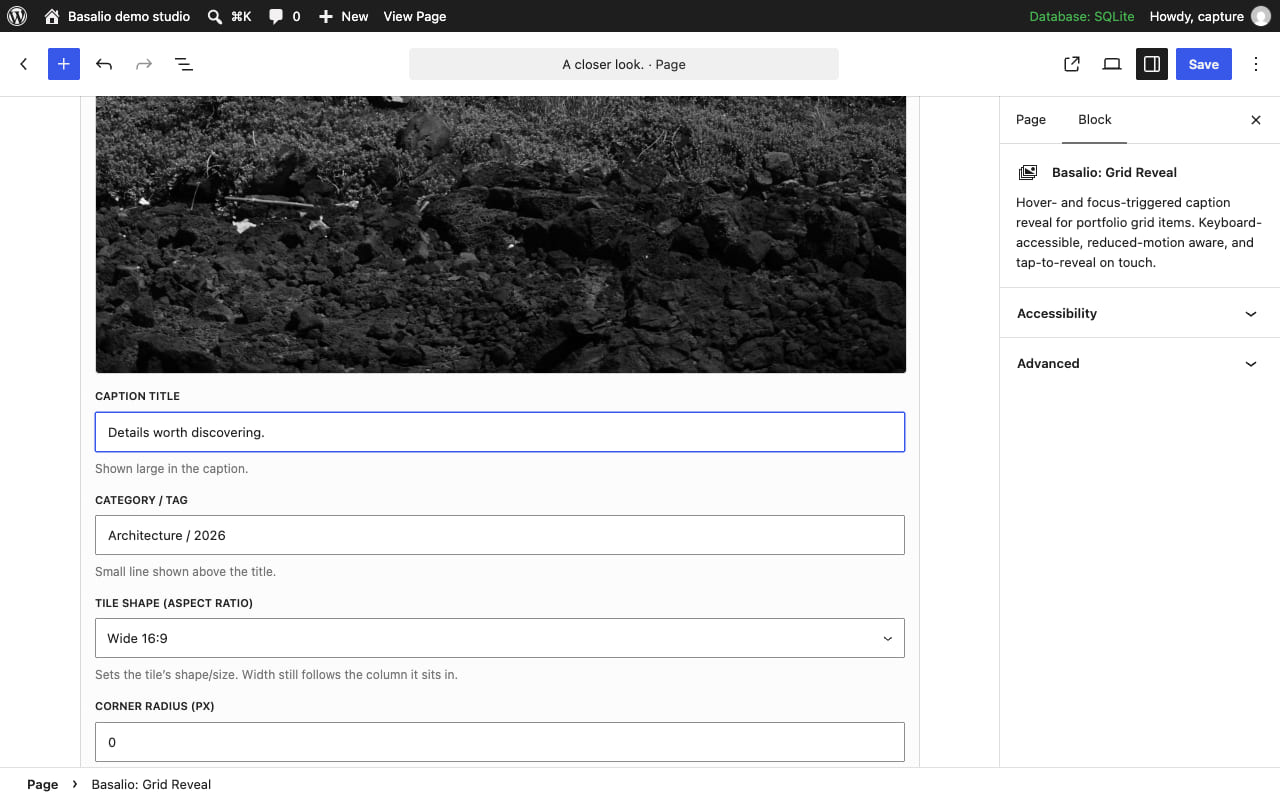This screenshot has width=1280, height=800.
Task: Select the black-and-white rocks image
Action: [x=500, y=234]
